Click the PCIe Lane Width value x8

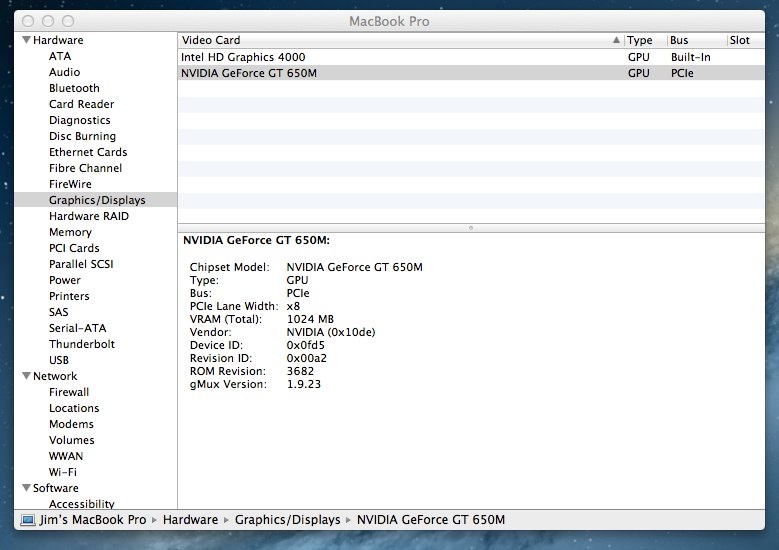point(293,306)
